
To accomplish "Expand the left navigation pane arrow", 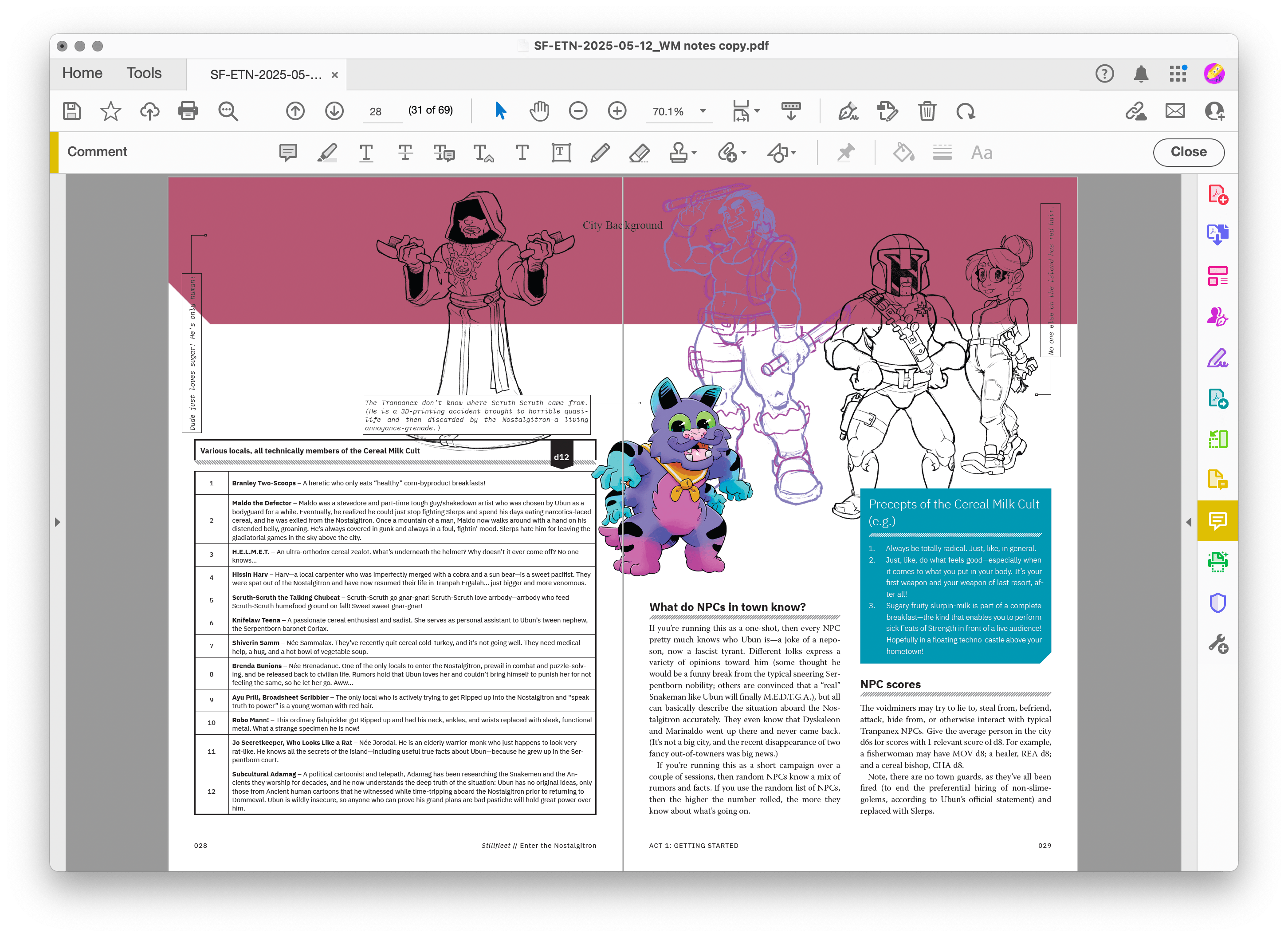I will [x=57, y=522].
